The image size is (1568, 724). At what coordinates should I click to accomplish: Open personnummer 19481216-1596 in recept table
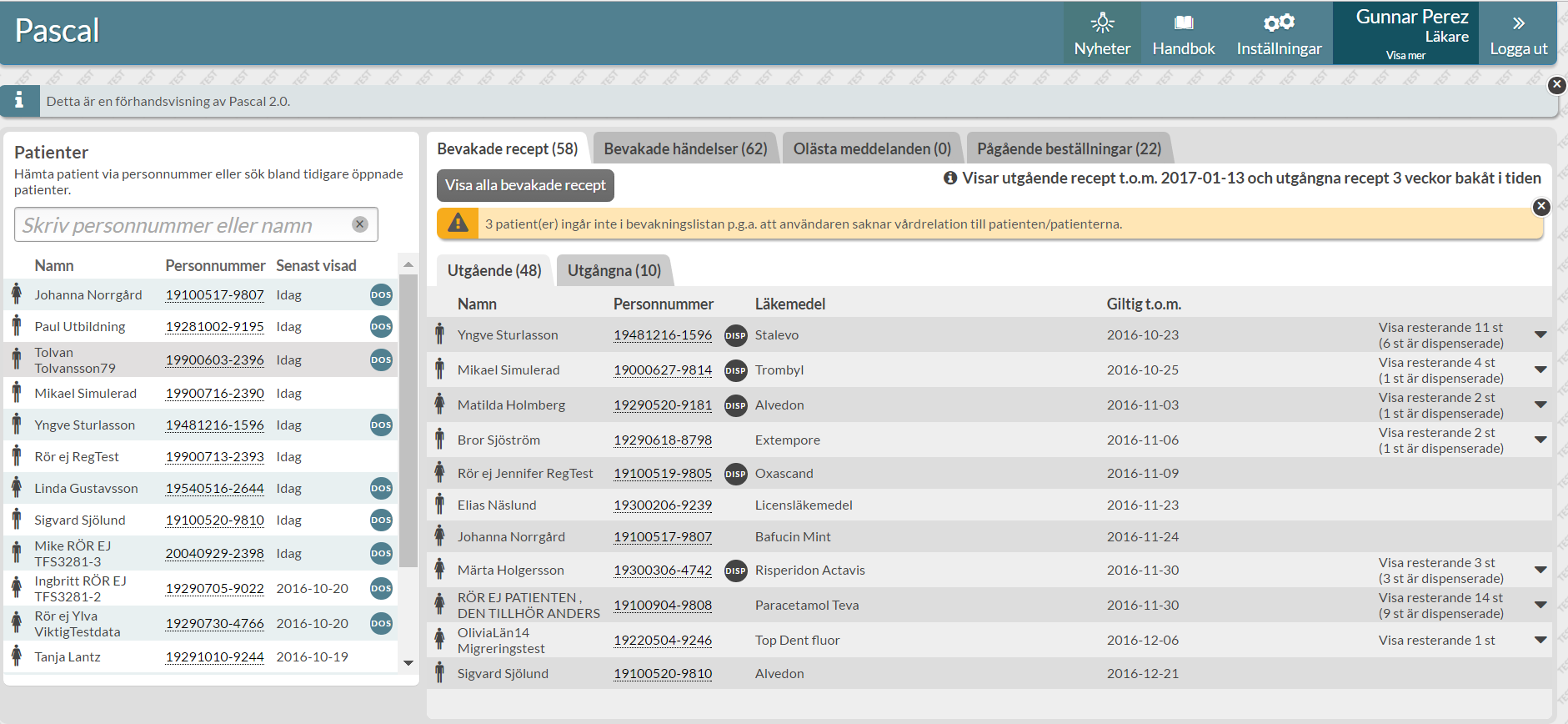(663, 334)
